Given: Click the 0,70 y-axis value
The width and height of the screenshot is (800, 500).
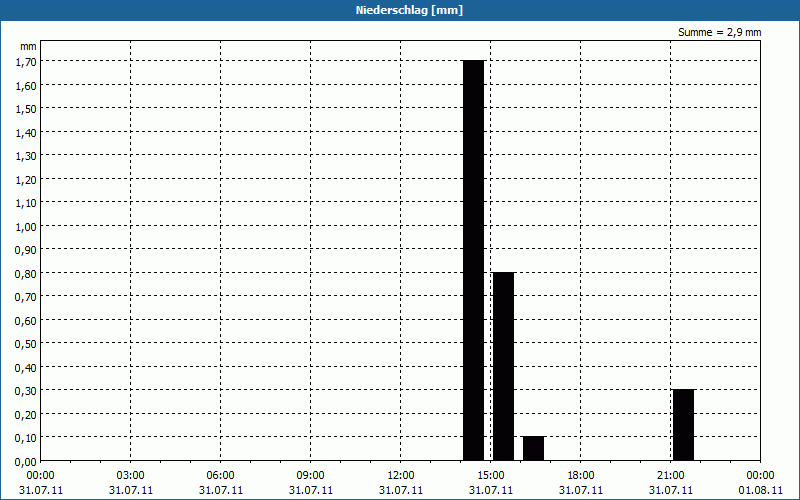Looking at the screenshot, I should coord(26,297).
